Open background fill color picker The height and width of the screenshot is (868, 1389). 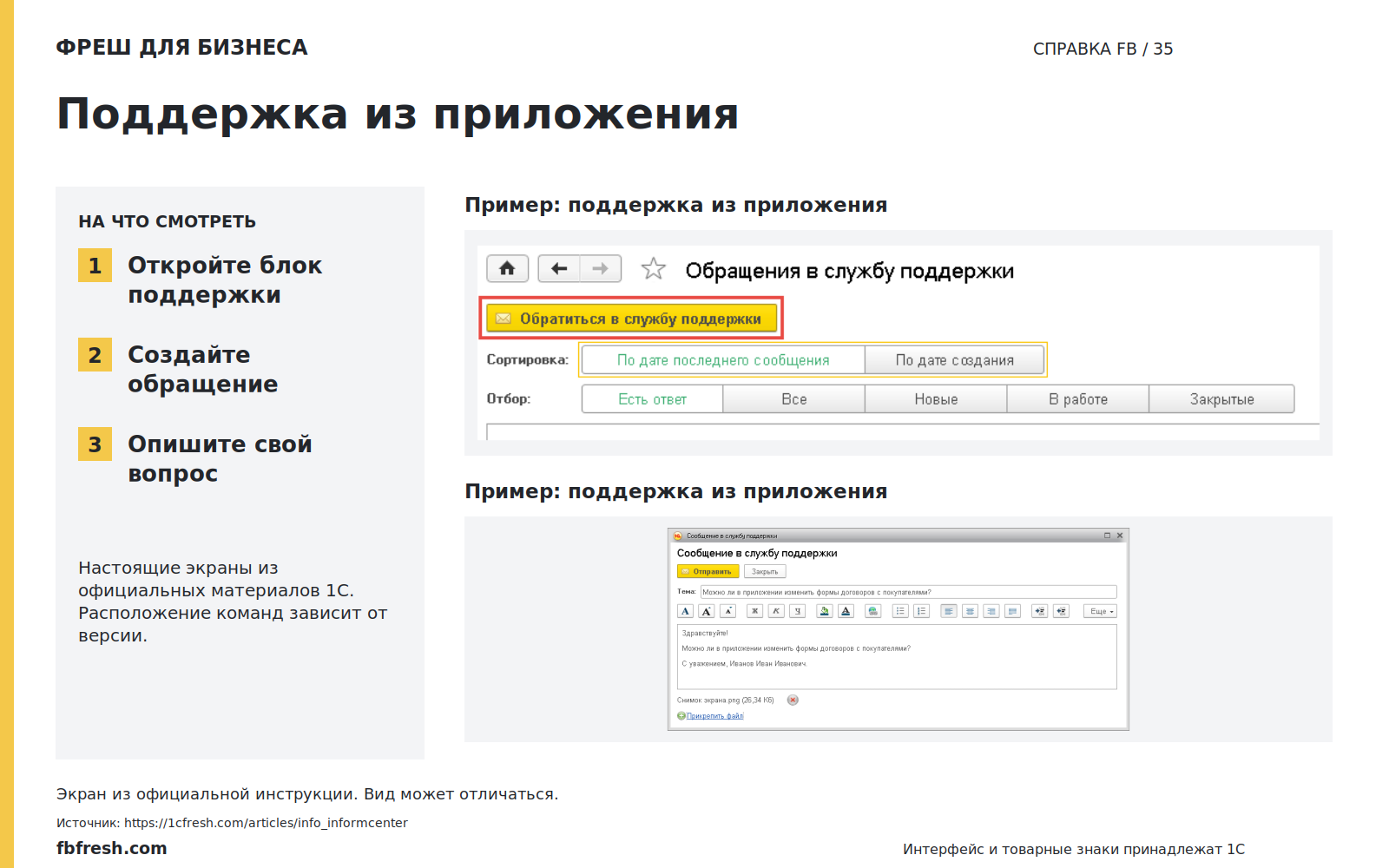[x=825, y=611]
